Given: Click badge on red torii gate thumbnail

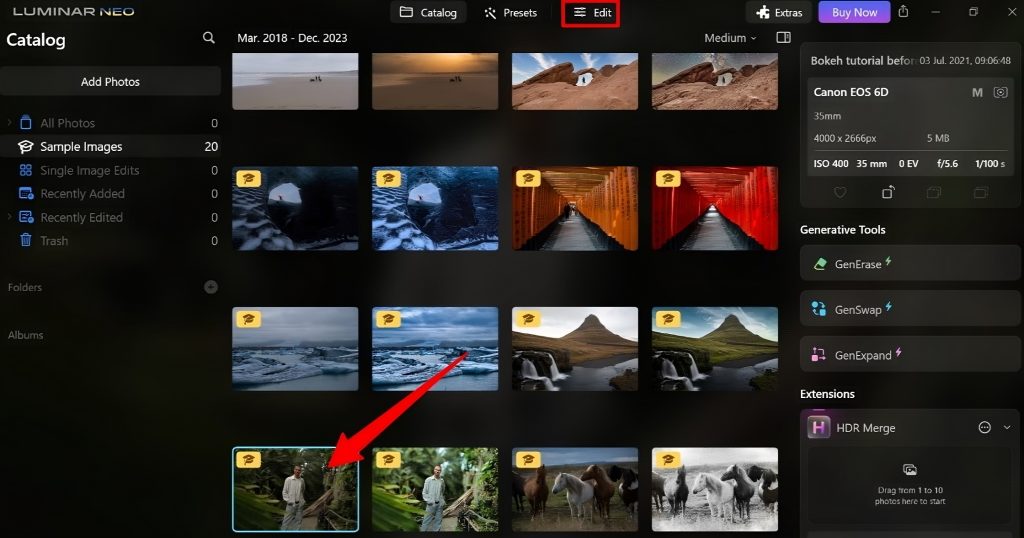Looking at the screenshot, I should [x=668, y=178].
